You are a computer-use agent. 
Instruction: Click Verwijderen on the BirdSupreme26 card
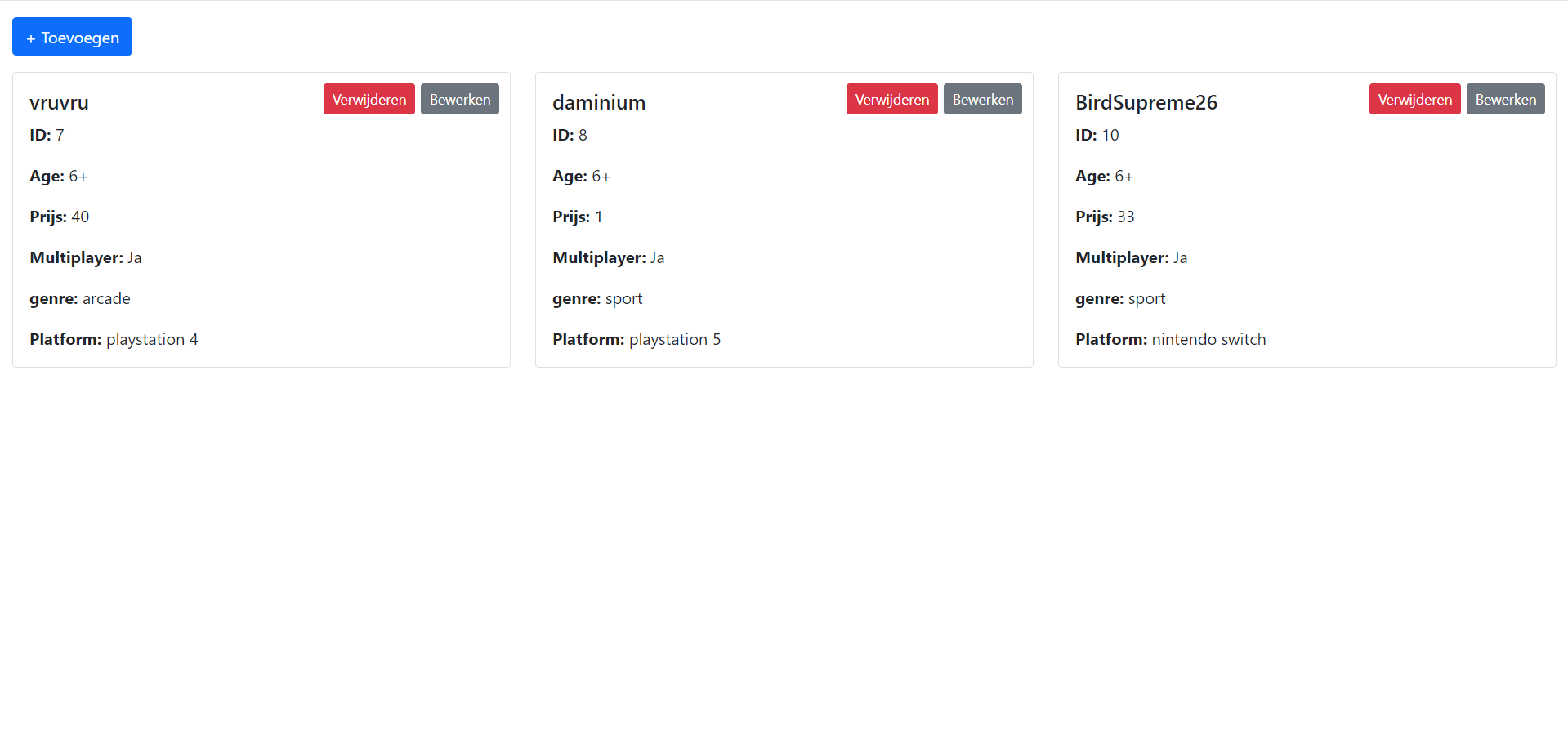(1414, 98)
